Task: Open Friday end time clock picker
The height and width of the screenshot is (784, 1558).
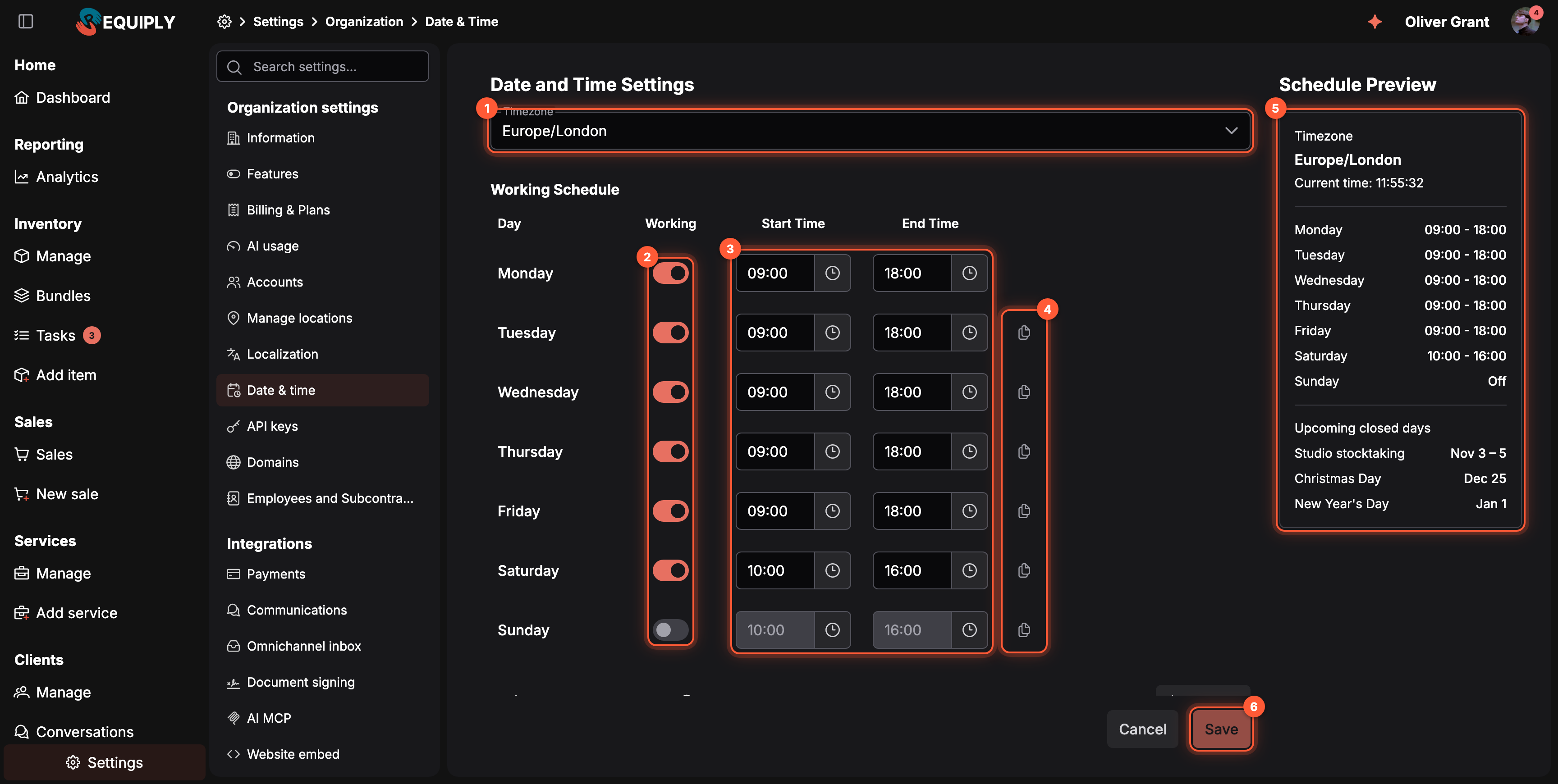Action: click(969, 511)
